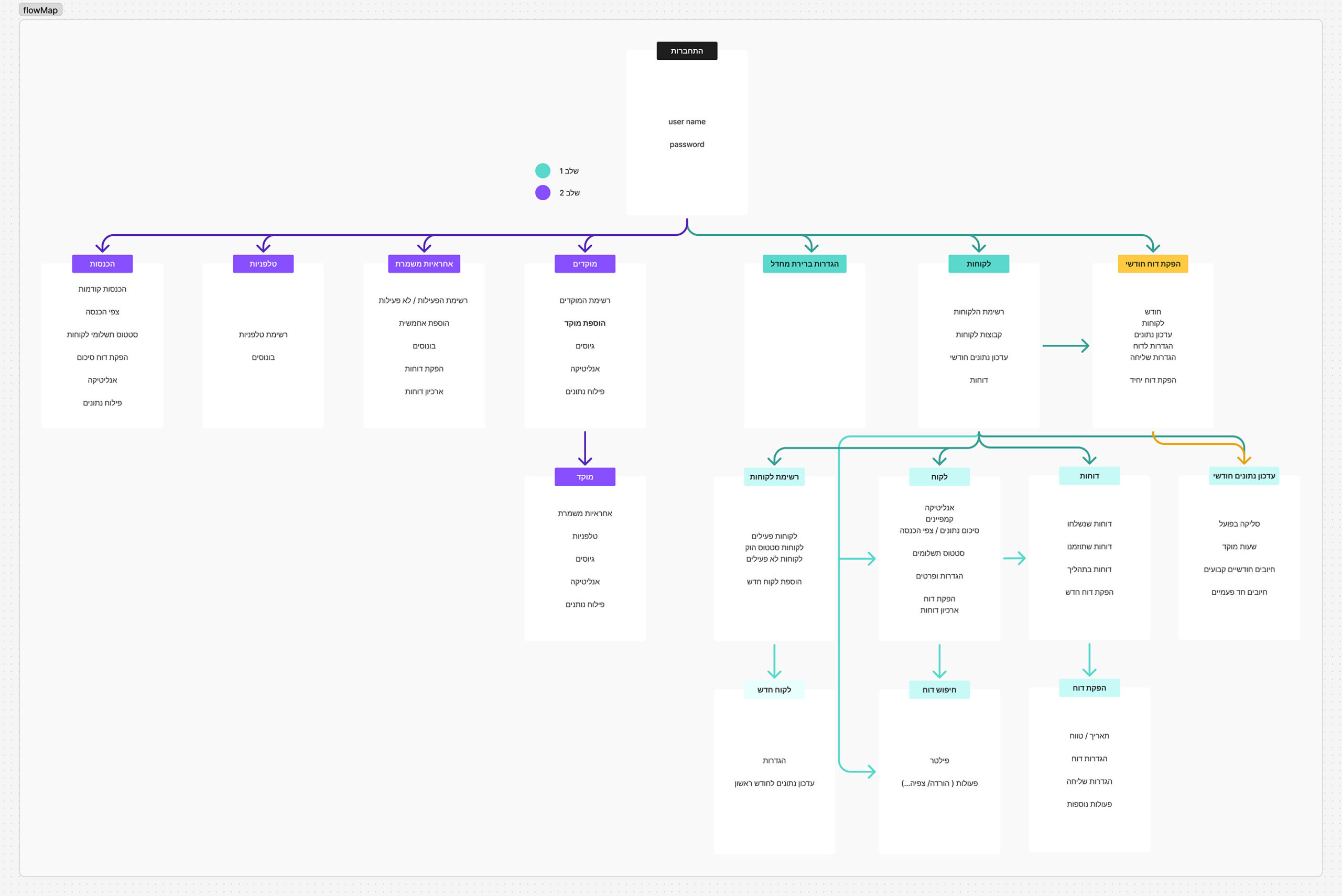Select the light-teal דוחות header tag
This screenshot has height=896, width=1342.
pos(1089,476)
